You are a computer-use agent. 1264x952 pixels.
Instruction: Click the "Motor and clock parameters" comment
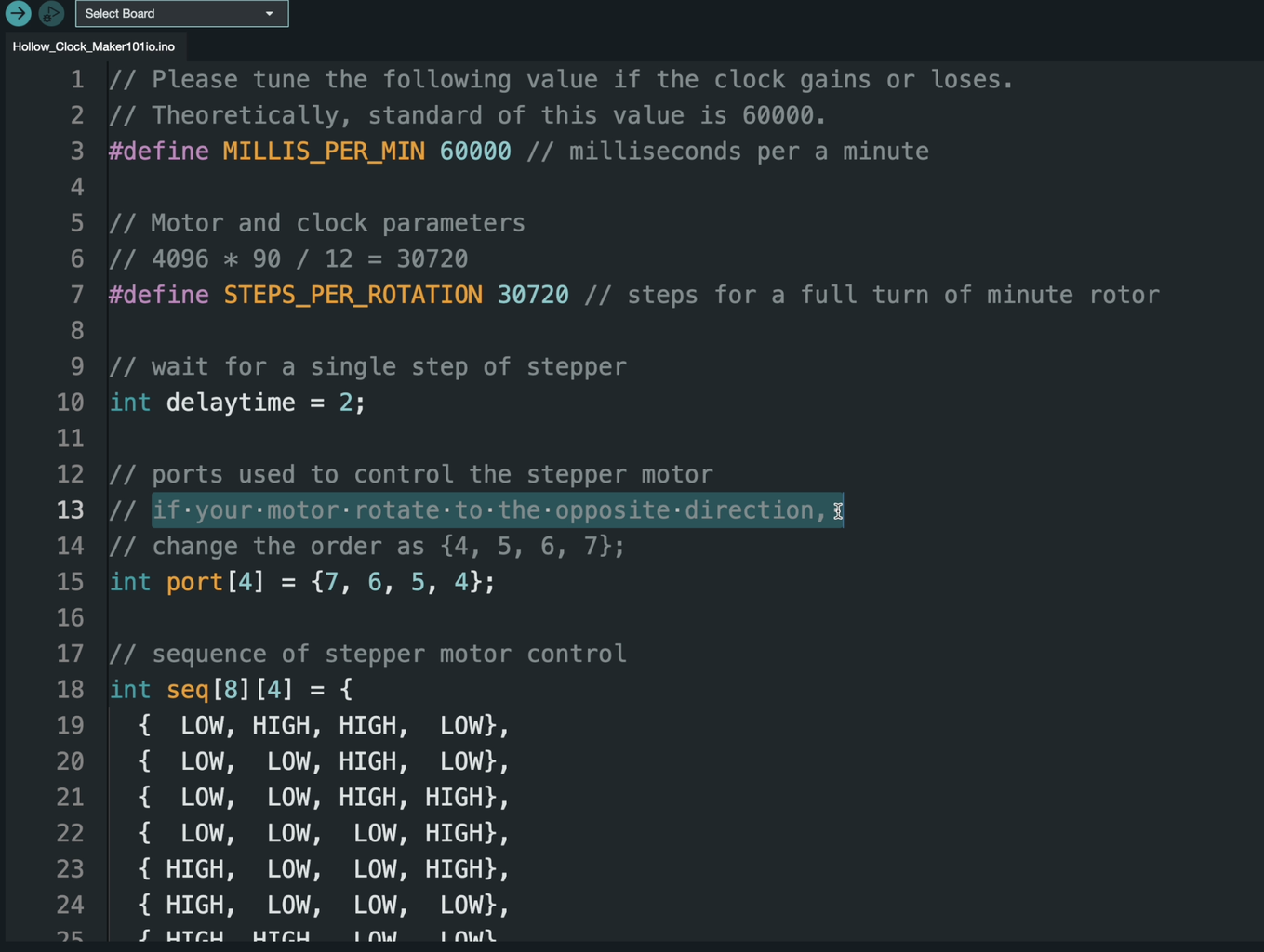pyautogui.click(x=338, y=223)
